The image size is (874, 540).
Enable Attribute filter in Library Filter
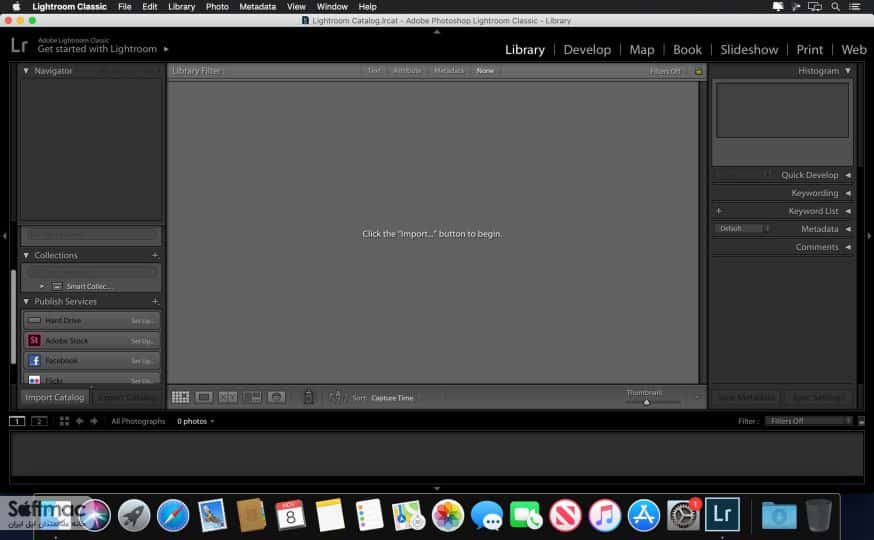coord(407,71)
